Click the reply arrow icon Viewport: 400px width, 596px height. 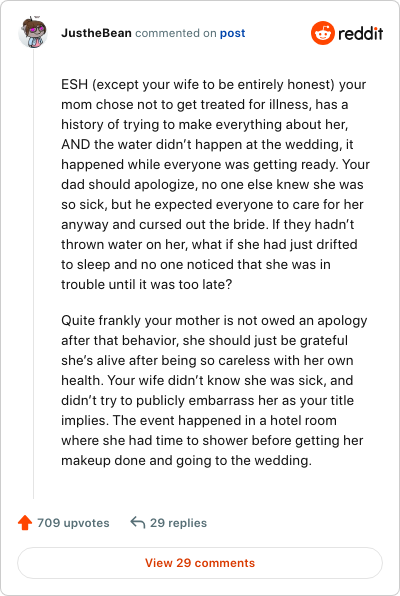pyautogui.click(x=138, y=523)
